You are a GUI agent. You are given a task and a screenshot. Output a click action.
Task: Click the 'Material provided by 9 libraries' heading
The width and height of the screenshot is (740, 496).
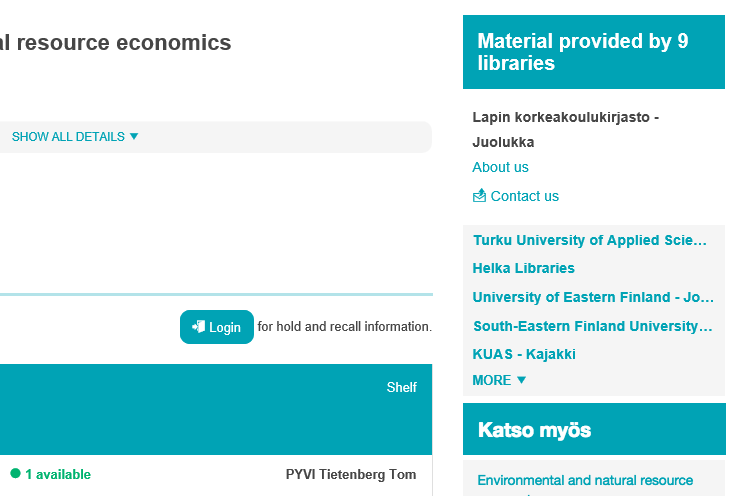click(583, 52)
